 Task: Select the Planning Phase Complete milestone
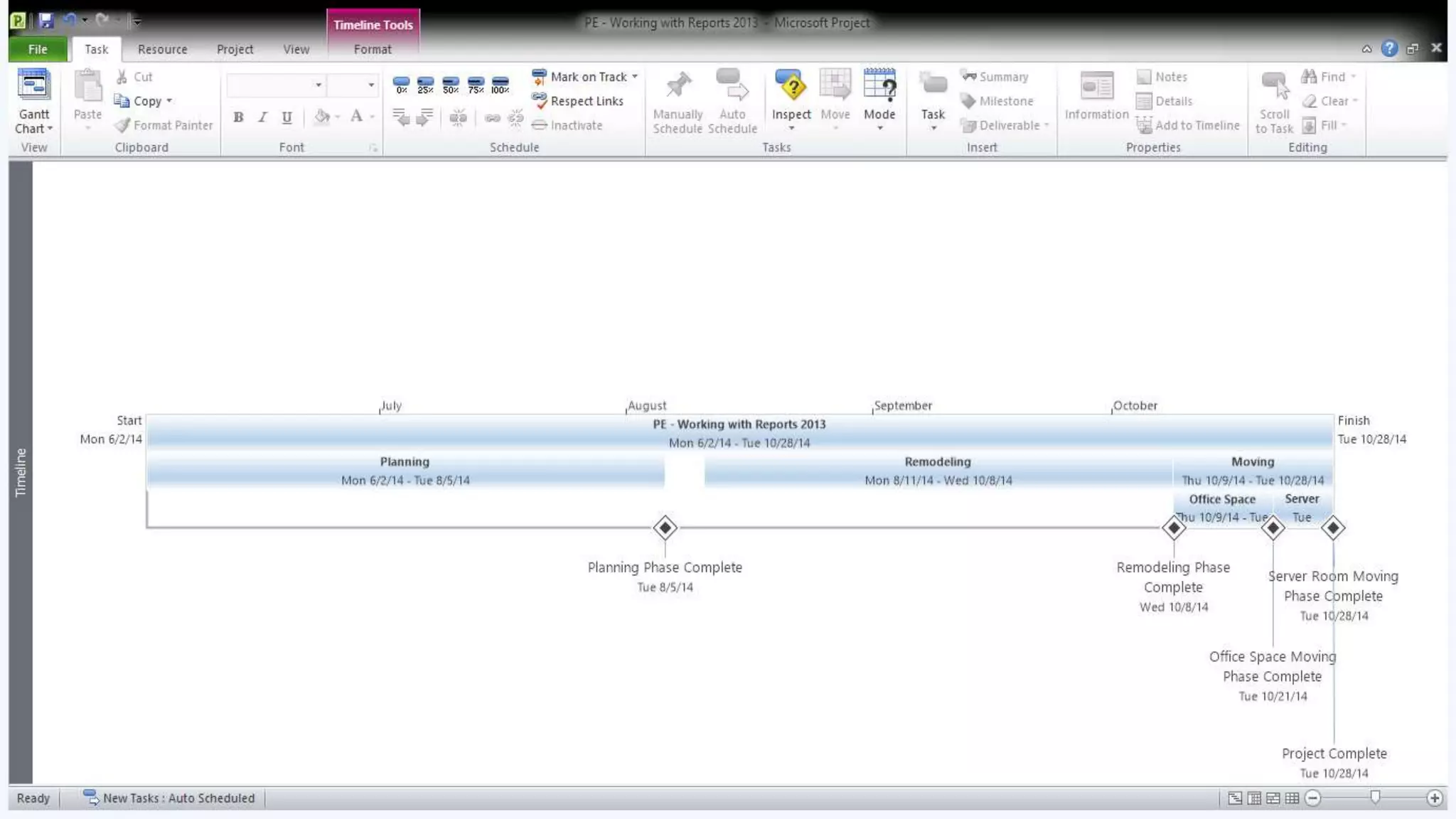point(665,528)
